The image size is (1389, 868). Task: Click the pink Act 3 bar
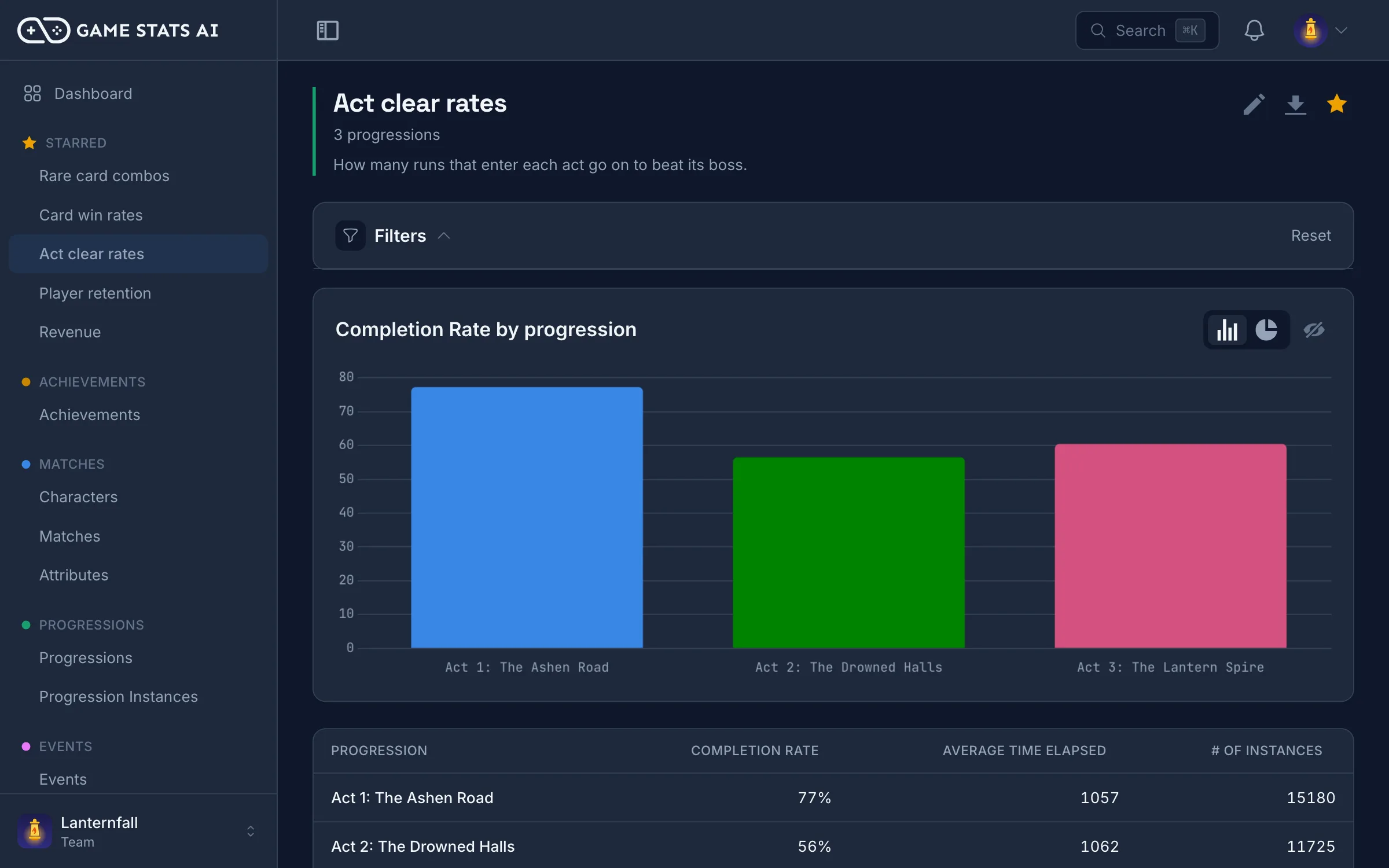point(1170,546)
